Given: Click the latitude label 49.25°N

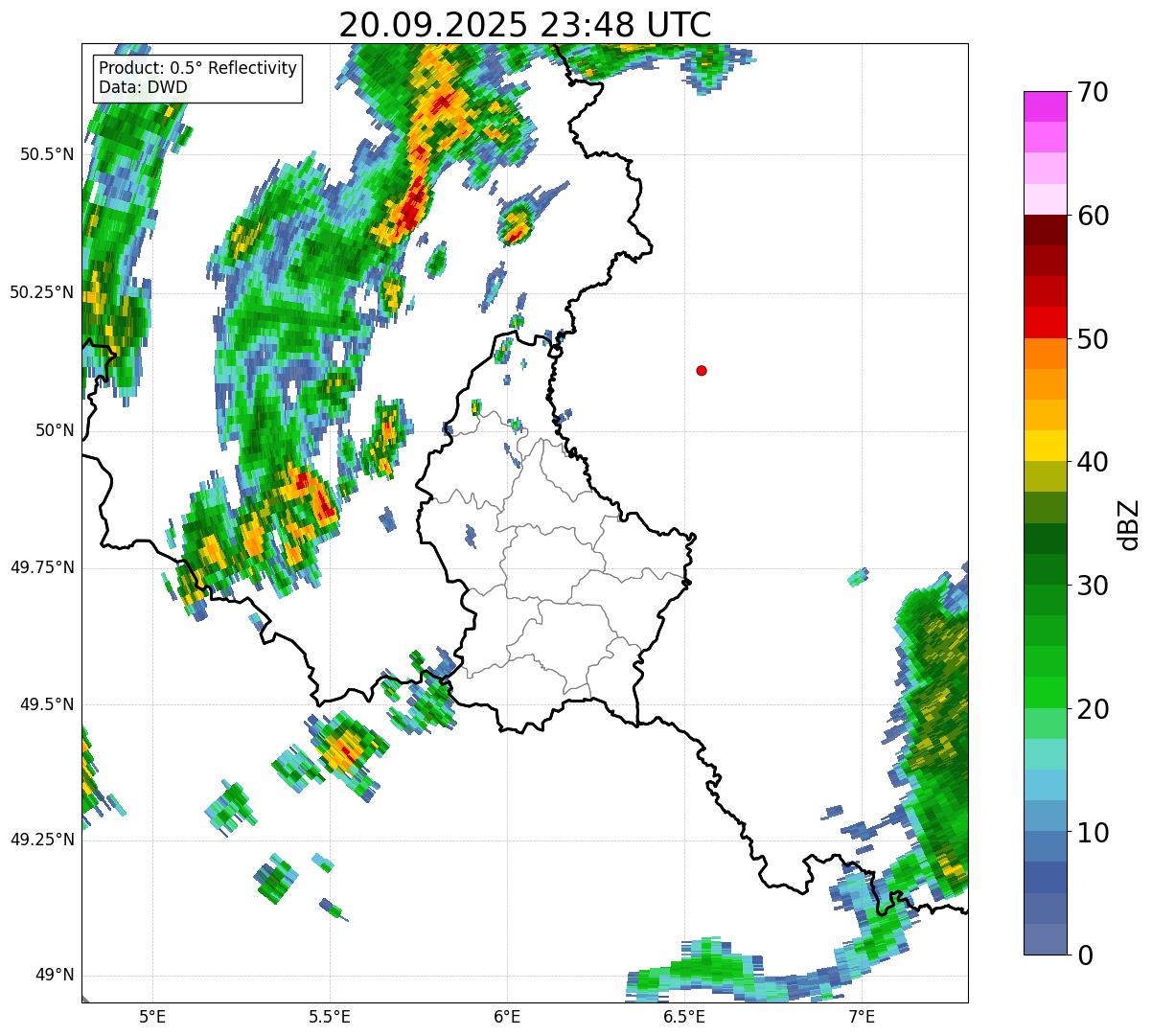Looking at the screenshot, I should click(x=42, y=840).
